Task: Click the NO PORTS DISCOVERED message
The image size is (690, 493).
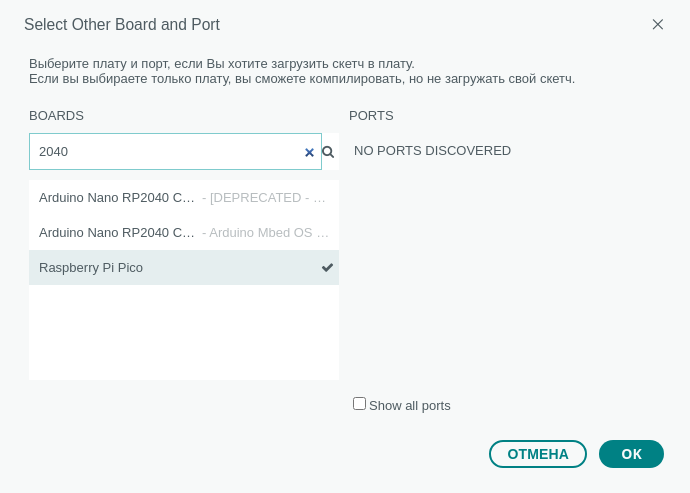Action: (x=432, y=151)
